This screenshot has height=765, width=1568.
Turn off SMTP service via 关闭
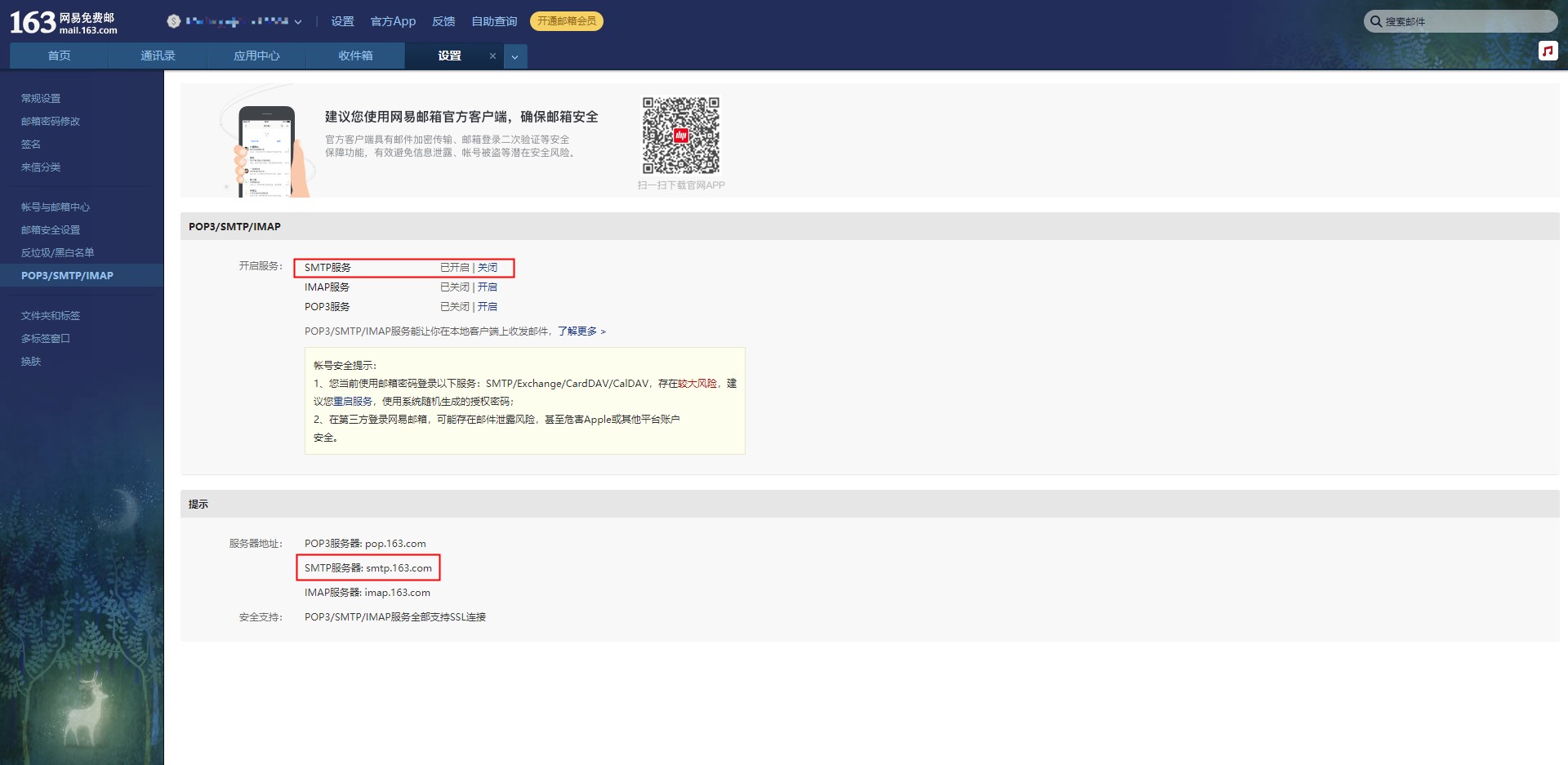pos(488,267)
